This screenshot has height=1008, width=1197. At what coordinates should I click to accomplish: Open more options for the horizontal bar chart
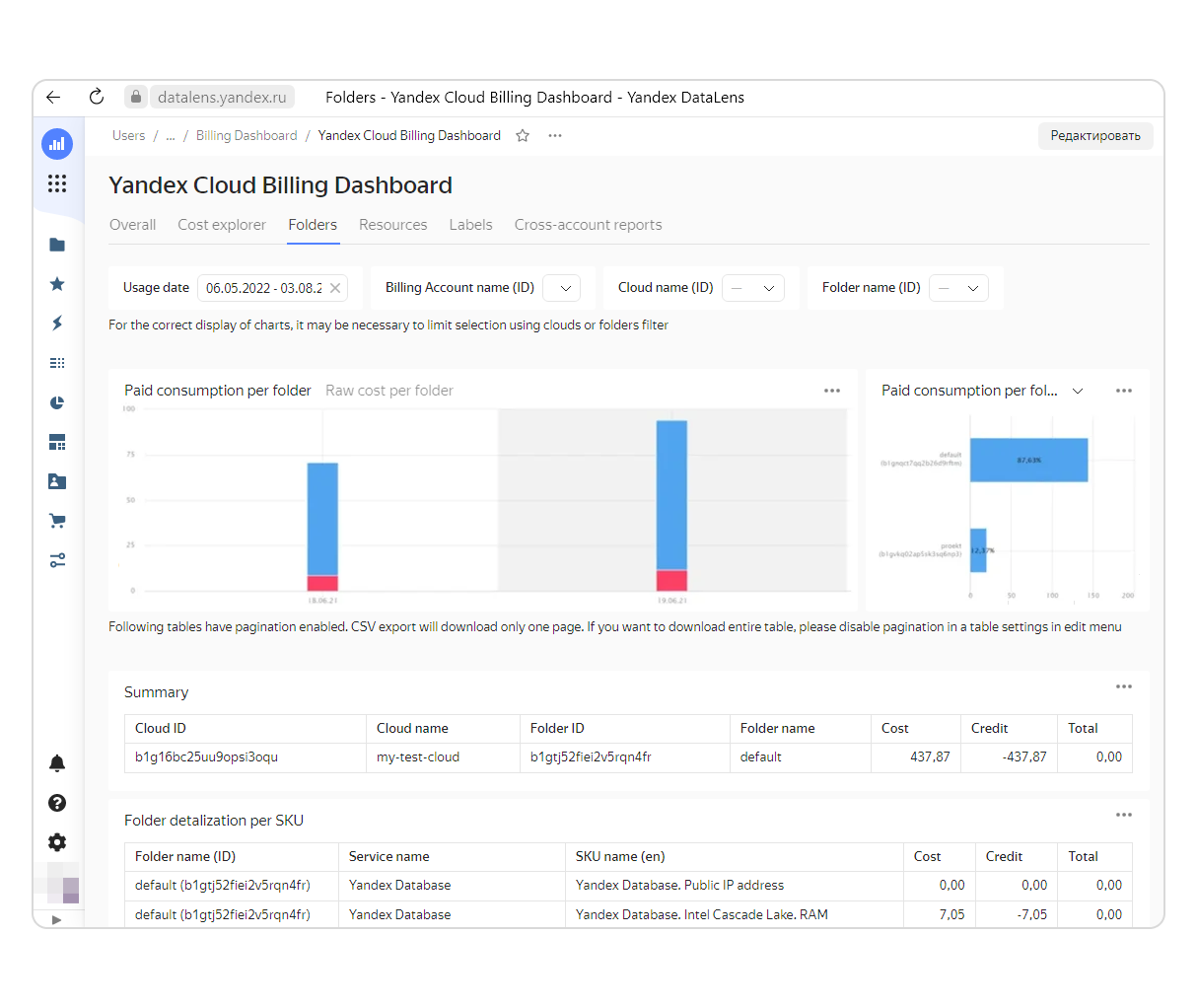coord(1124,391)
